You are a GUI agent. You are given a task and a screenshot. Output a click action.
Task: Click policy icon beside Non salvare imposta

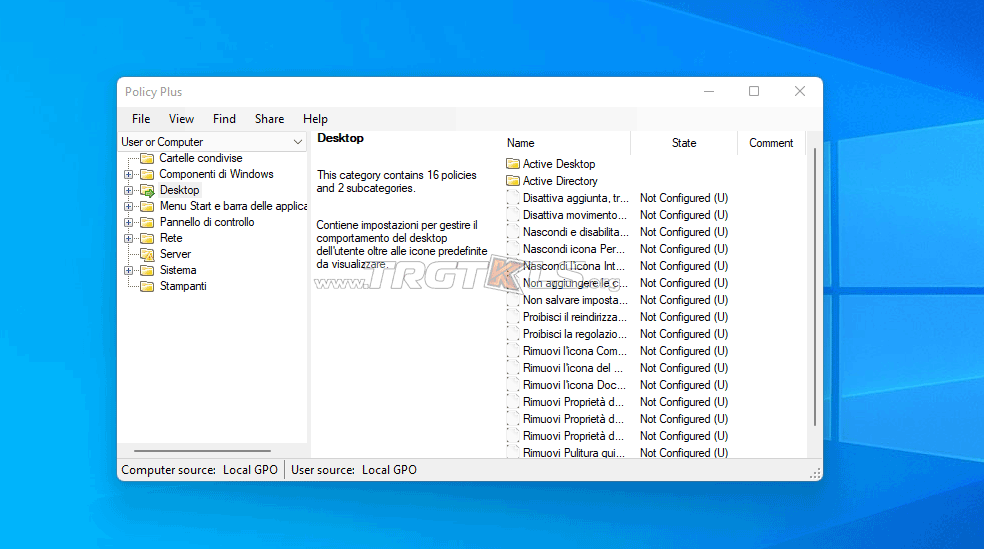[x=513, y=300]
